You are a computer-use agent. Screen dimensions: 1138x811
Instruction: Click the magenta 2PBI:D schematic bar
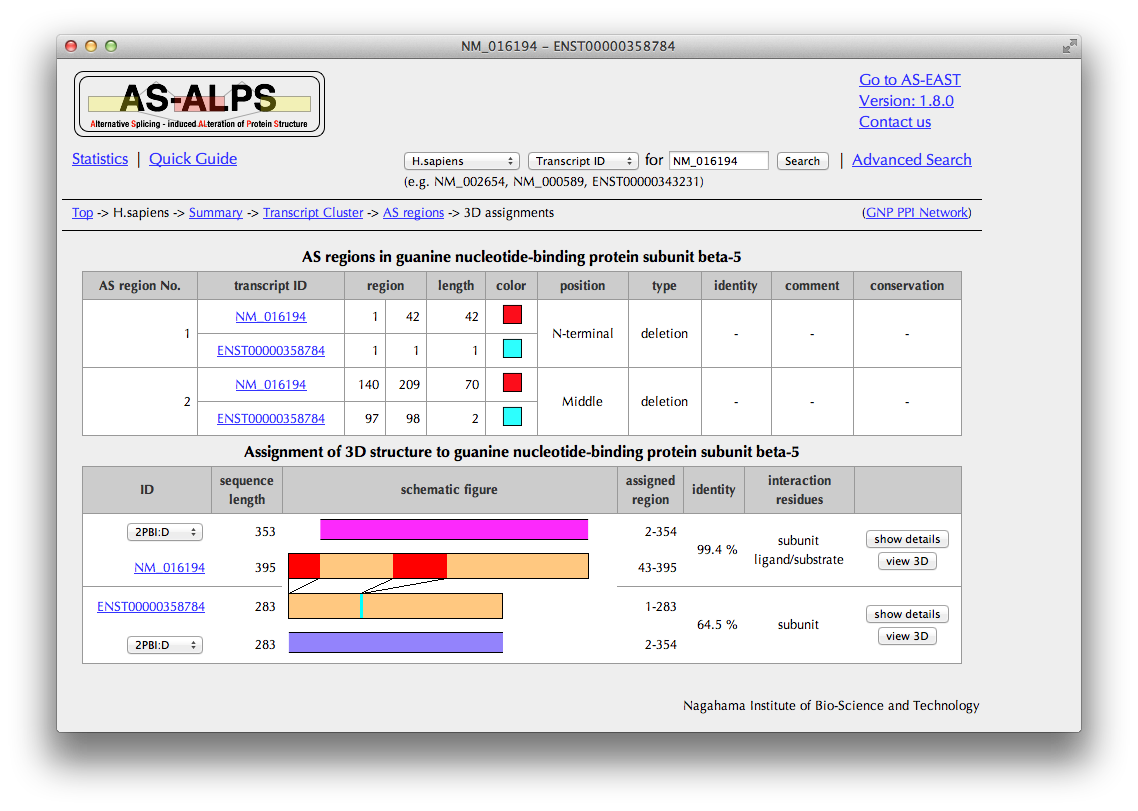(x=453, y=530)
